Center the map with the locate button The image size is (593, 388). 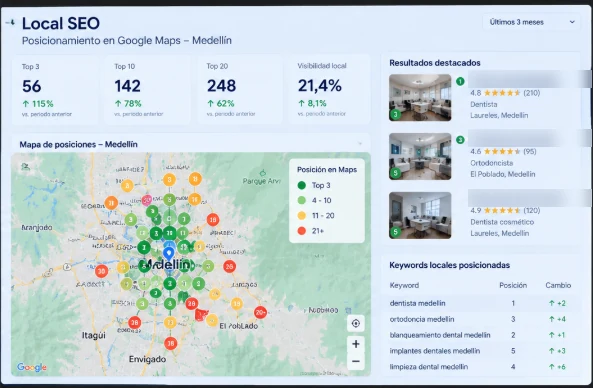[355, 323]
